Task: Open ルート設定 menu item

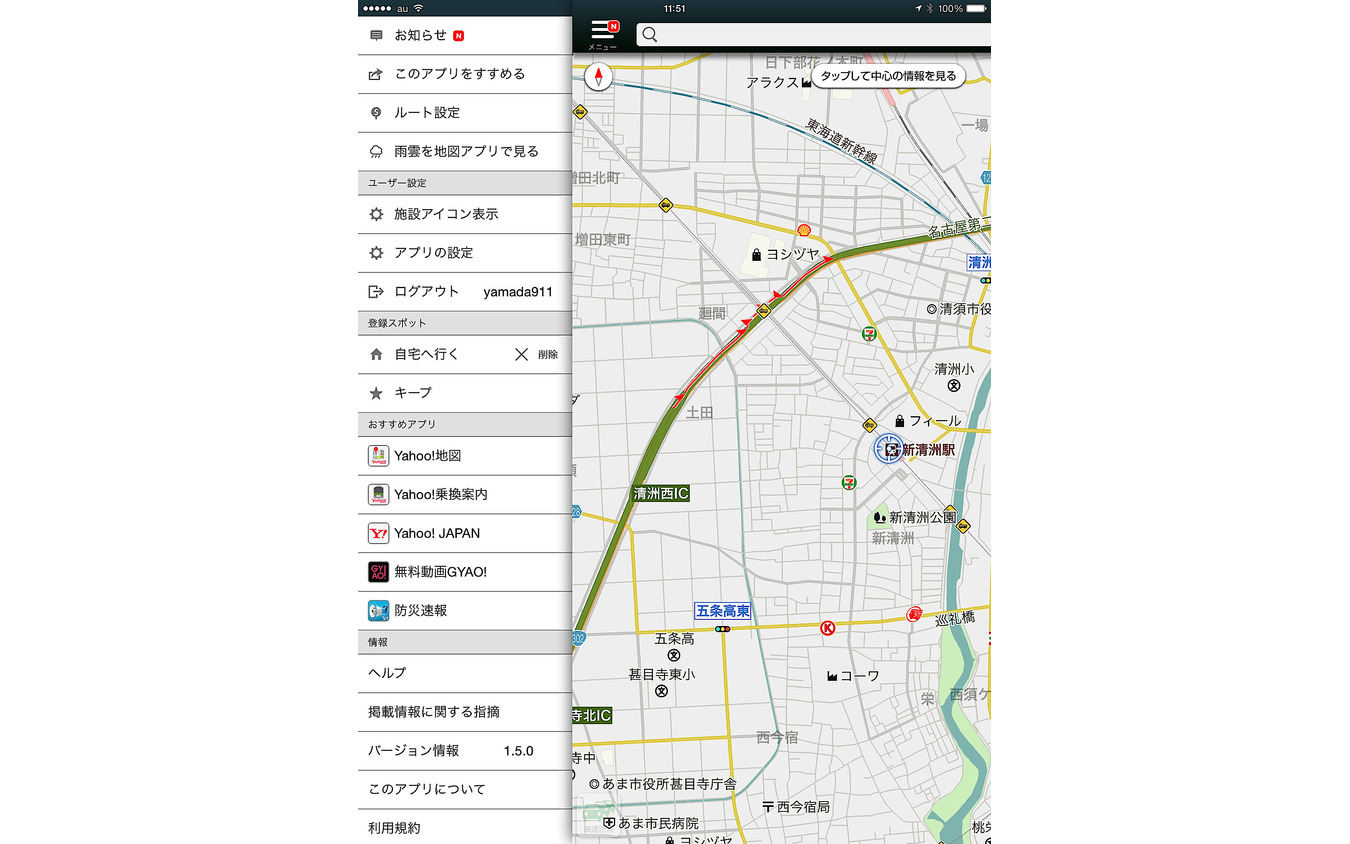Action: [465, 113]
